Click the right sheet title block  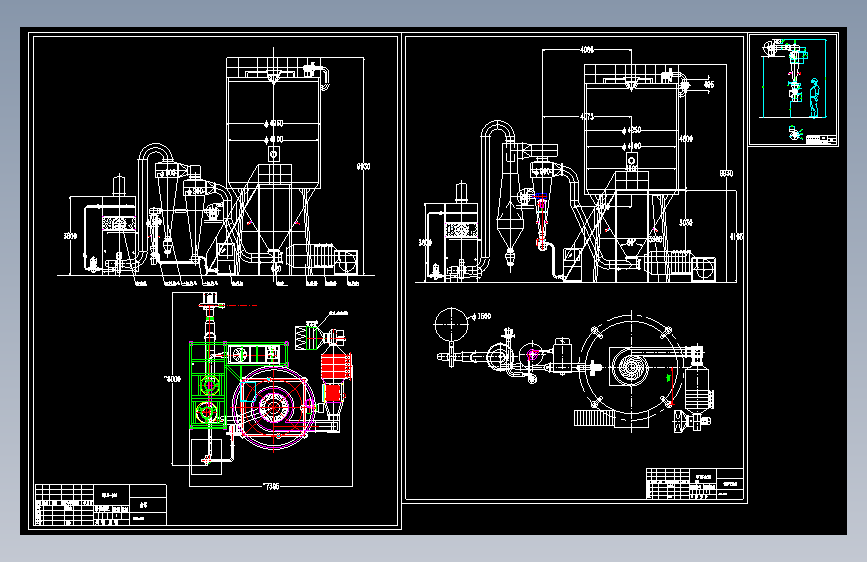click(694, 483)
